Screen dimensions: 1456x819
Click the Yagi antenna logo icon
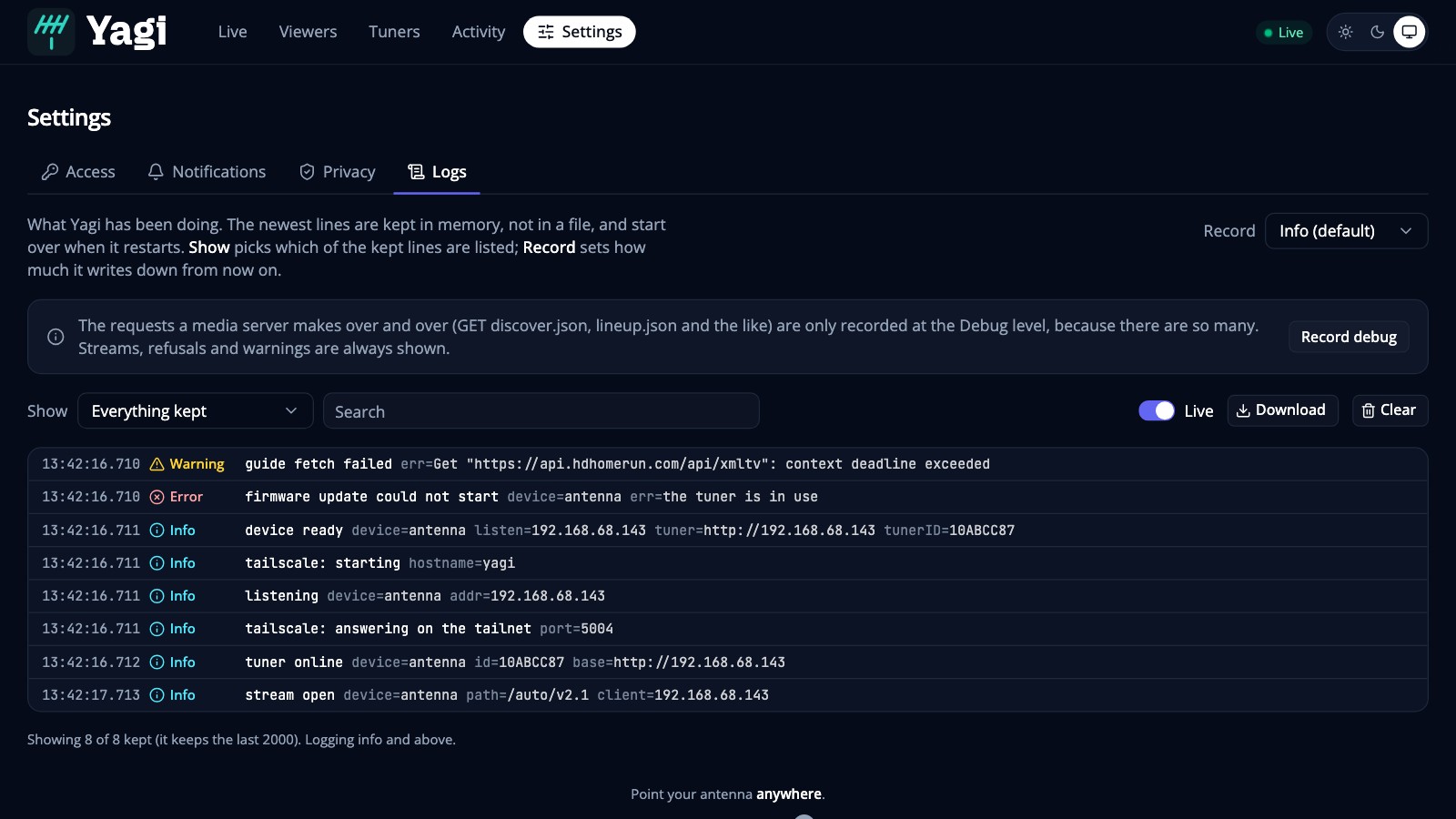[51, 32]
